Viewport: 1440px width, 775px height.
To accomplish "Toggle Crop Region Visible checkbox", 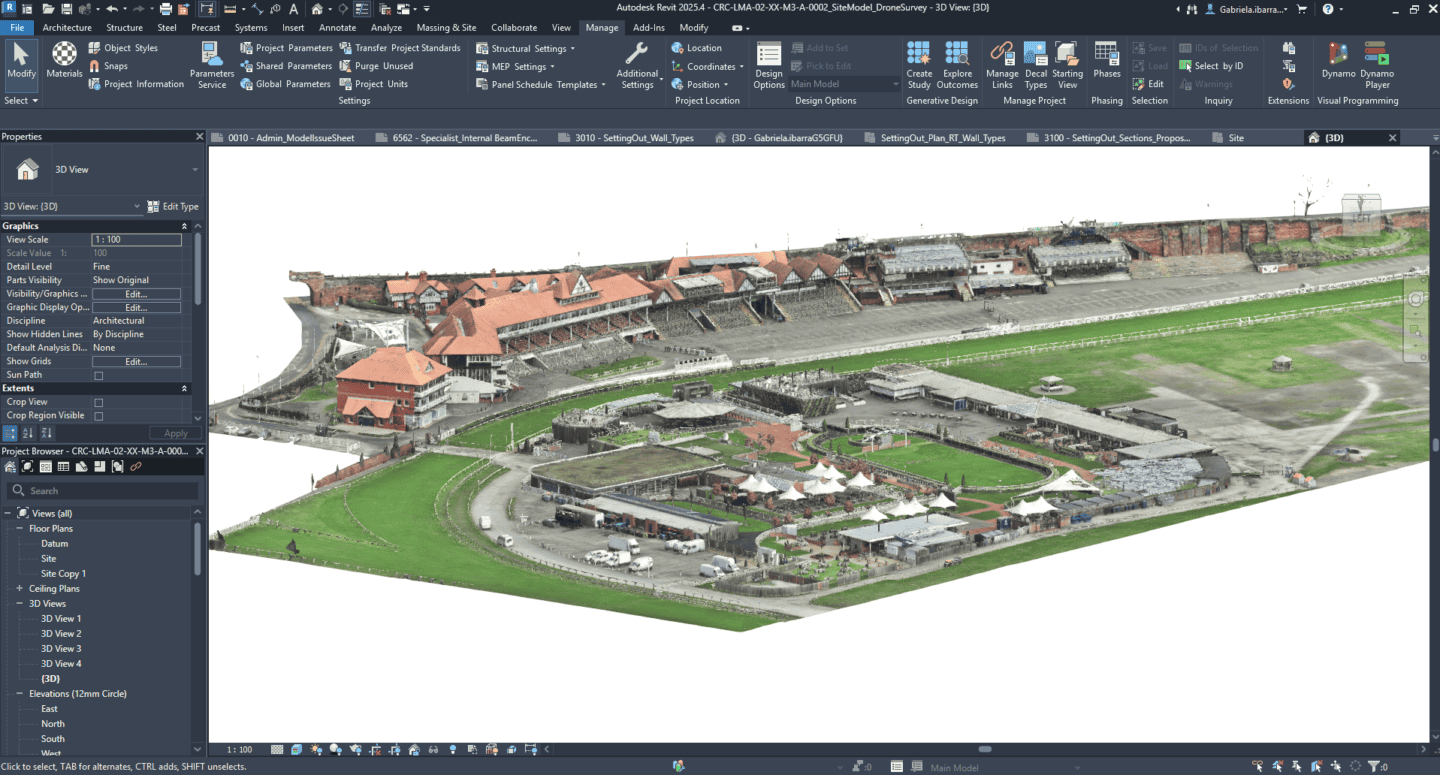I will click(x=98, y=416).
